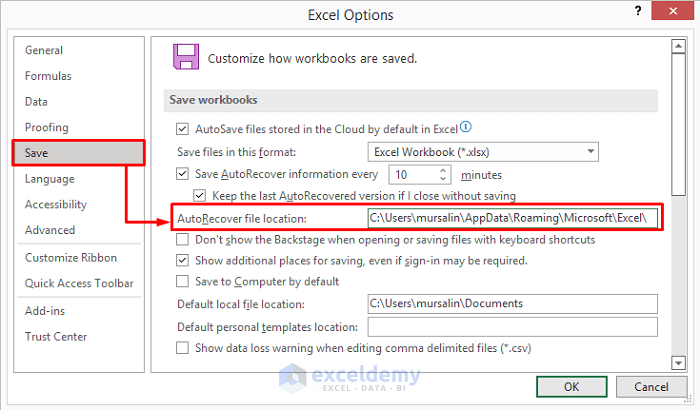Increase AutoRecover minutes with up arrow
This screenshot has height=410, width=700.
pos(443,169)
